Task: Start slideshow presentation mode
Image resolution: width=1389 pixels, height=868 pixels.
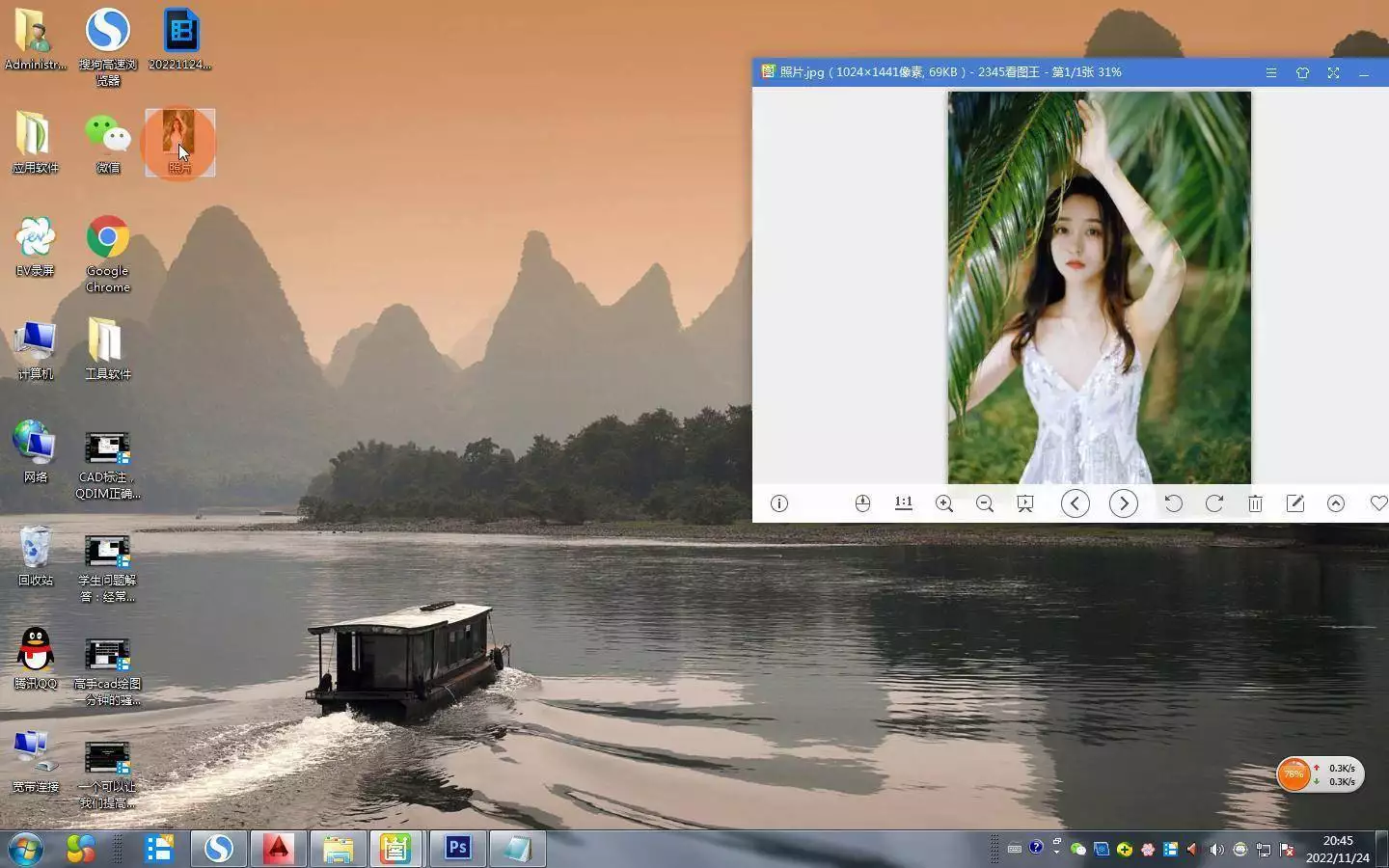Action: 1025,503
